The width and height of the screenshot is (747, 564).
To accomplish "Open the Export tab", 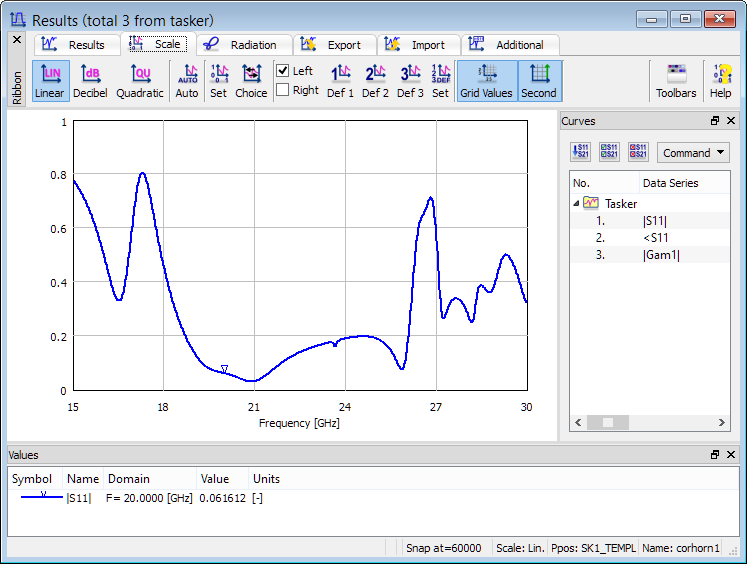I will point(333,45).
